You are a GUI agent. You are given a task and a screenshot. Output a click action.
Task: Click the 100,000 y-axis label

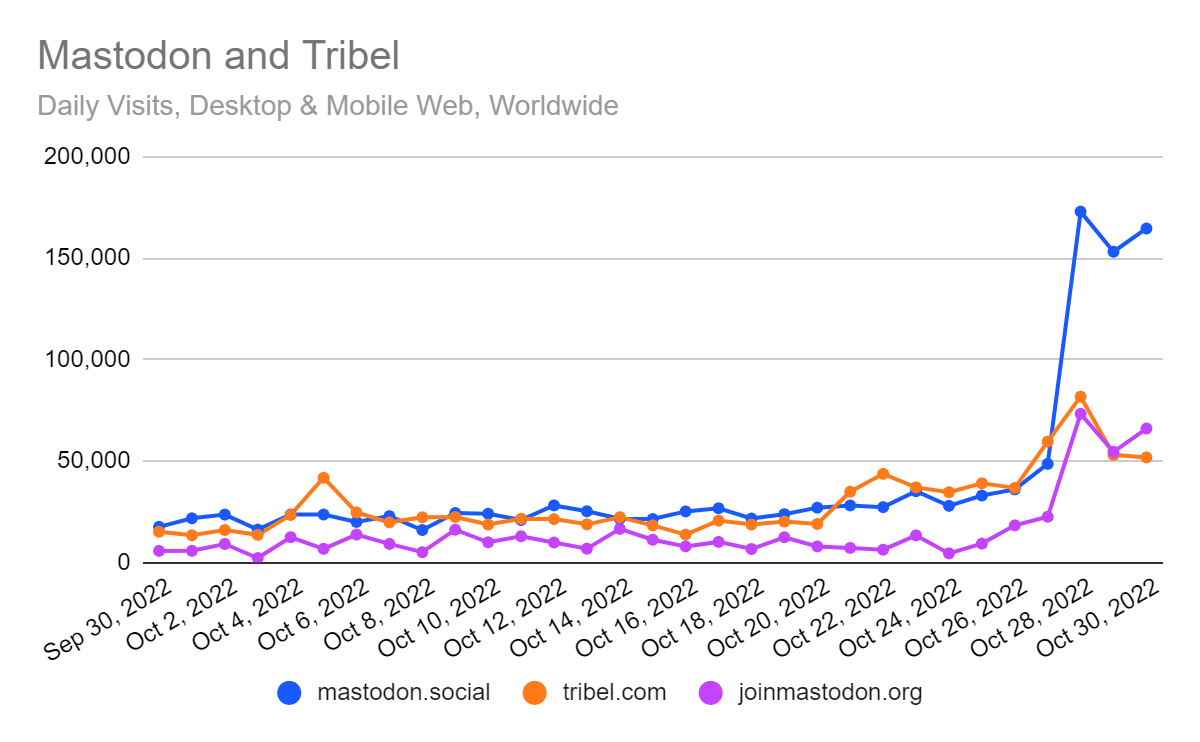coord(89,359)
